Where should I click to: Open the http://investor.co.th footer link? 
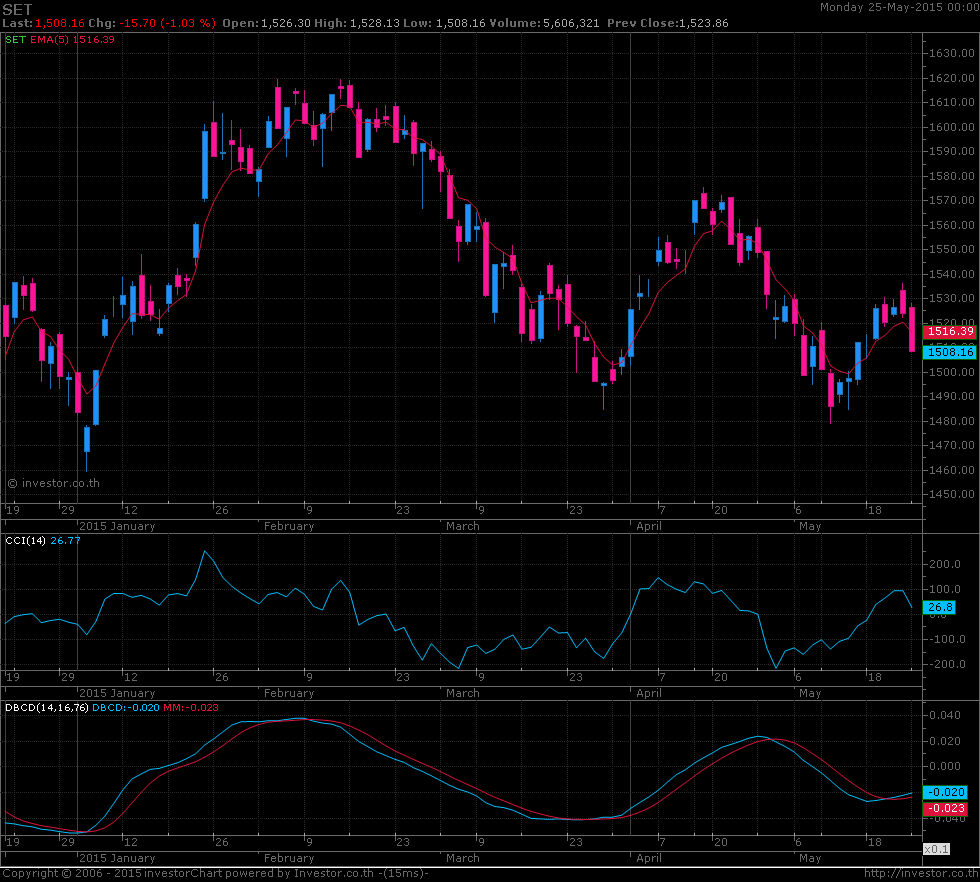[x=917, y=873]
